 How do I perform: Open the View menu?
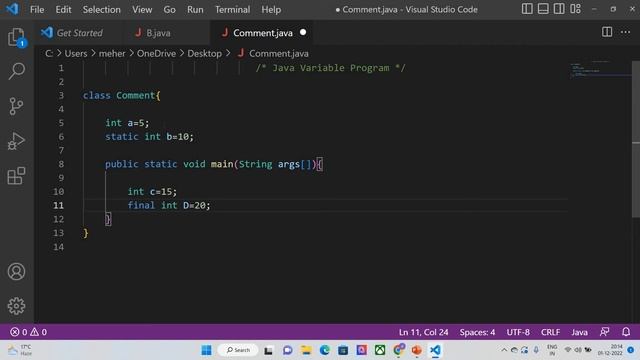142,9
